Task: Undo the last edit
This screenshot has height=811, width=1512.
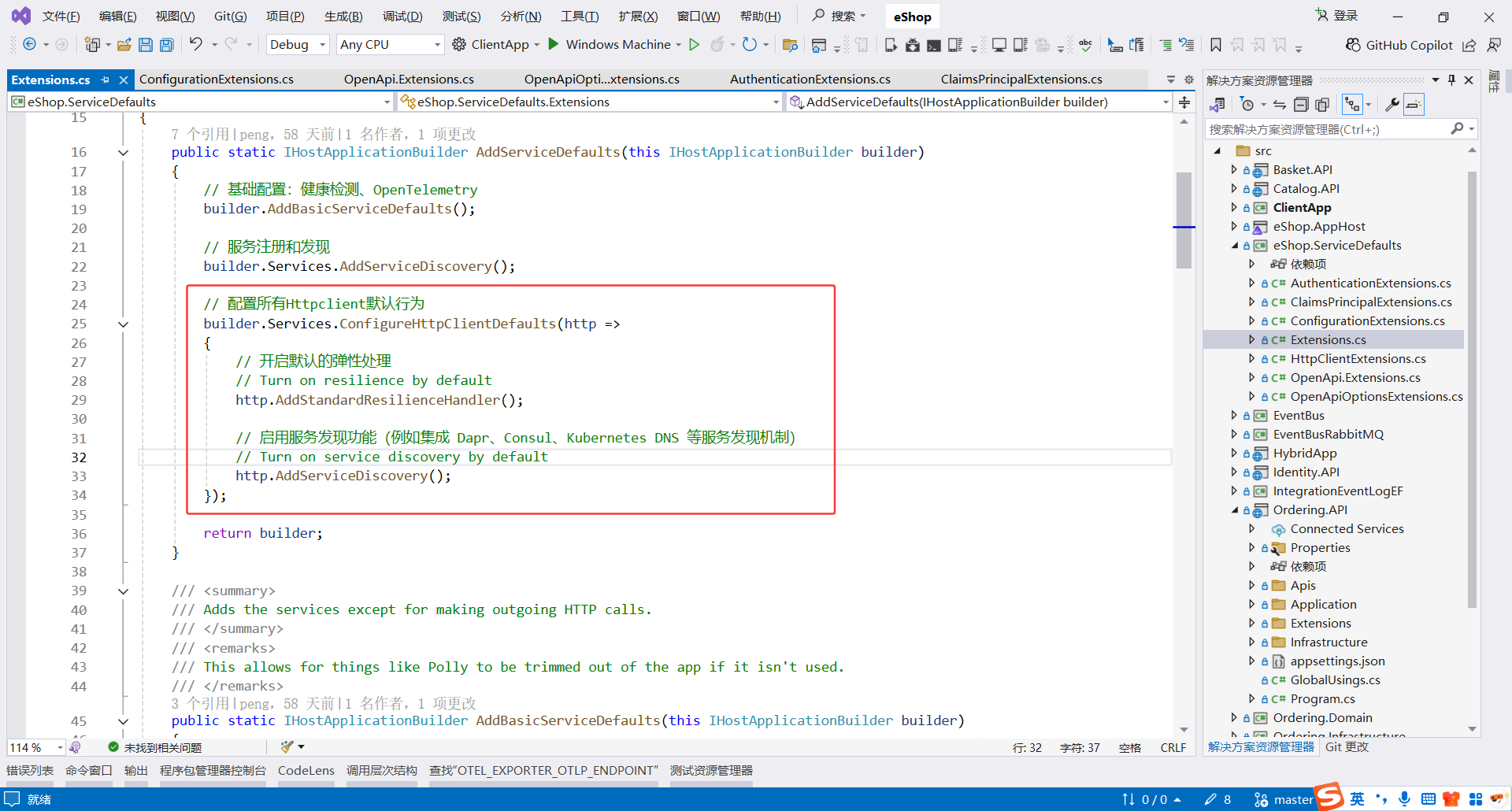Action: pyautogui.click(x=195, y=45)
